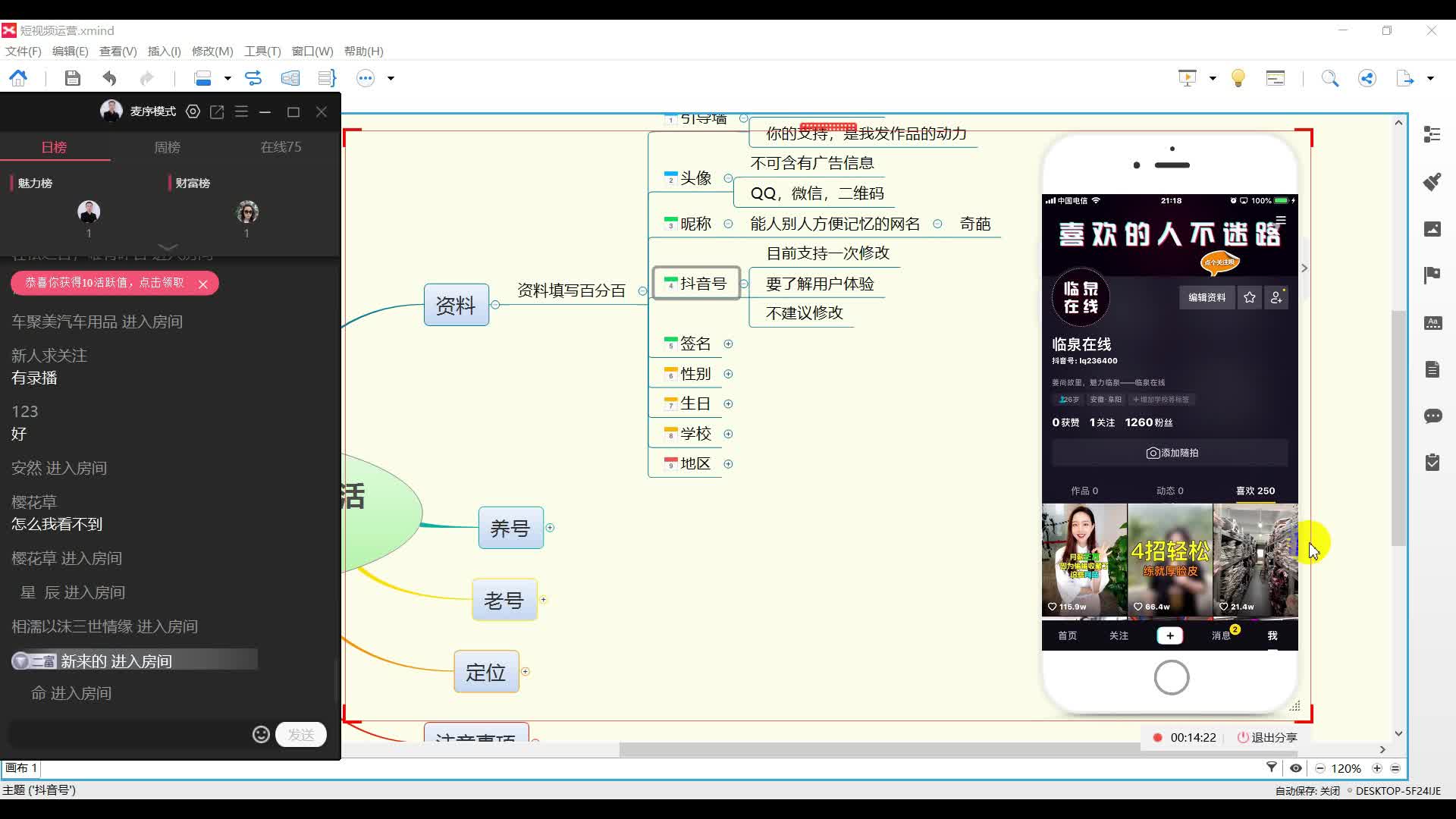The image size is (1456, 819).
Task: Toggle the lightbulb ZEN mode icon
Action: (x=1238, y=78)
